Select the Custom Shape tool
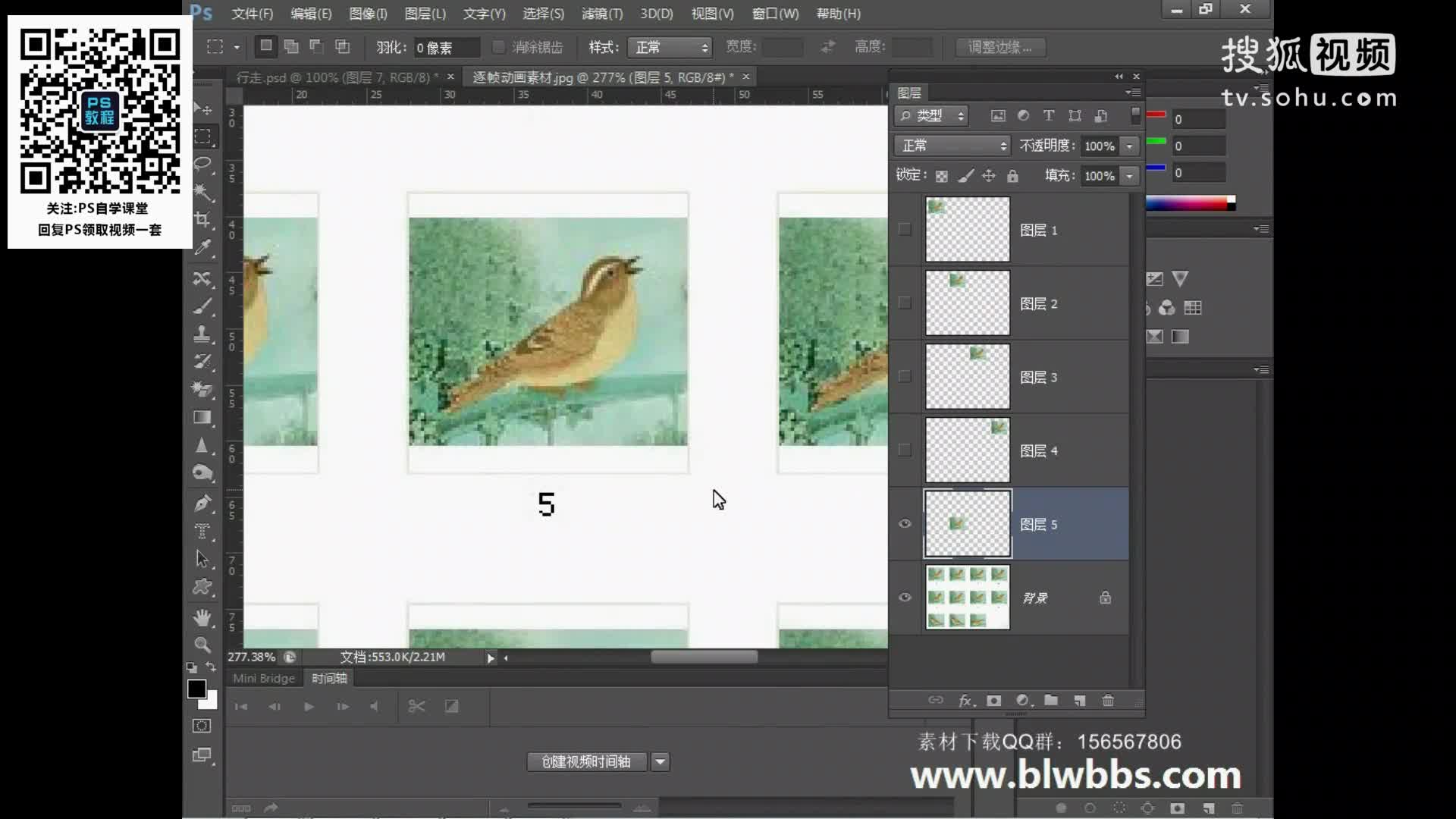This screenshot has height=819, width=1456. tap(202, 587)
